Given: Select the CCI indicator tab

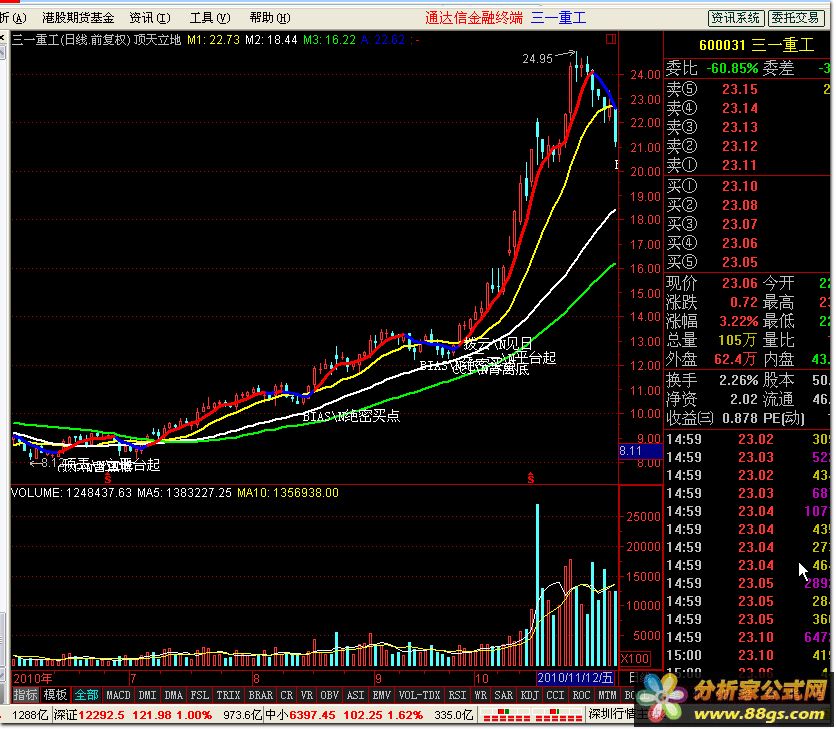Looking at the screenshot, I should click(x=555, y=695).
